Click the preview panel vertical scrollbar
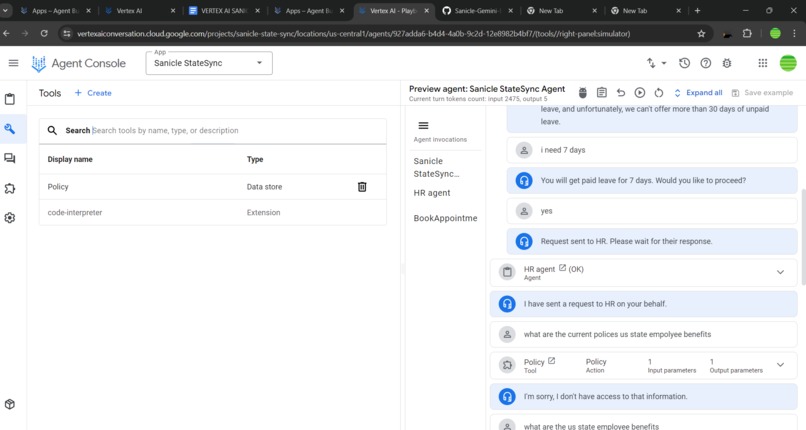Screen dimensions: 806x430 [x=803, y=236]
